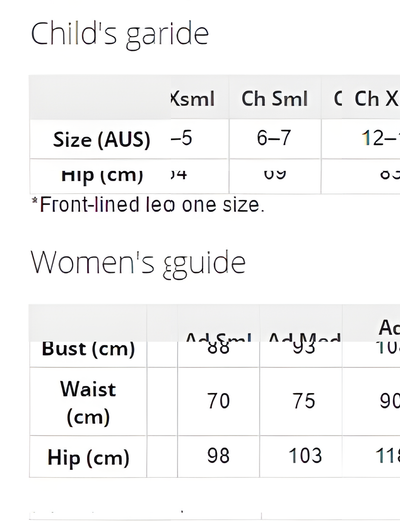Click the waist value 70 cell

pos(218,401)
